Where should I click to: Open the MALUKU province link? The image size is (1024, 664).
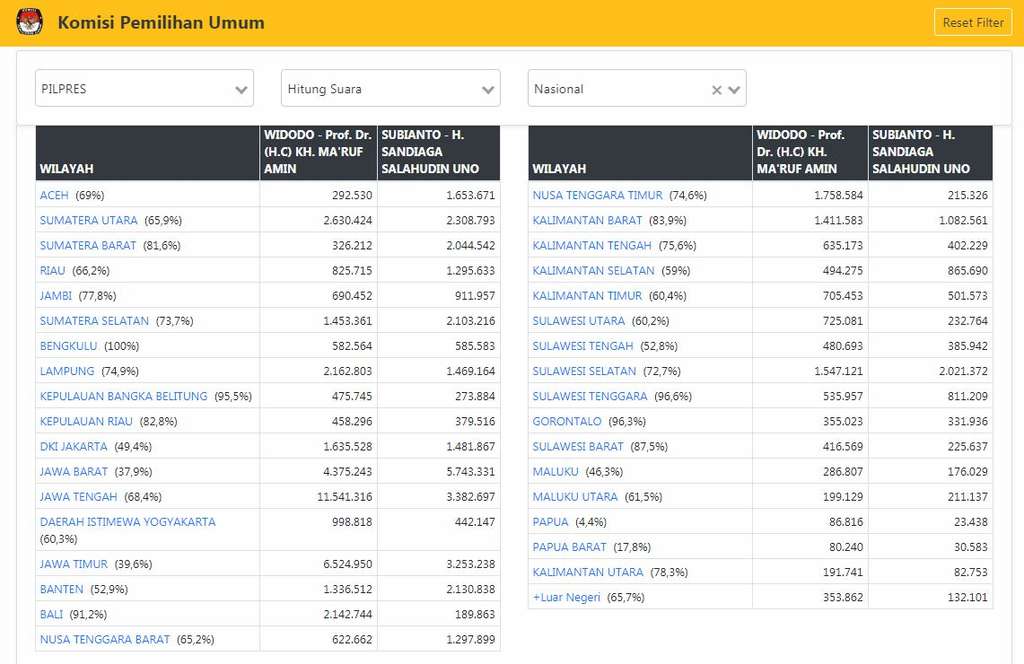[x=556, y=471]
